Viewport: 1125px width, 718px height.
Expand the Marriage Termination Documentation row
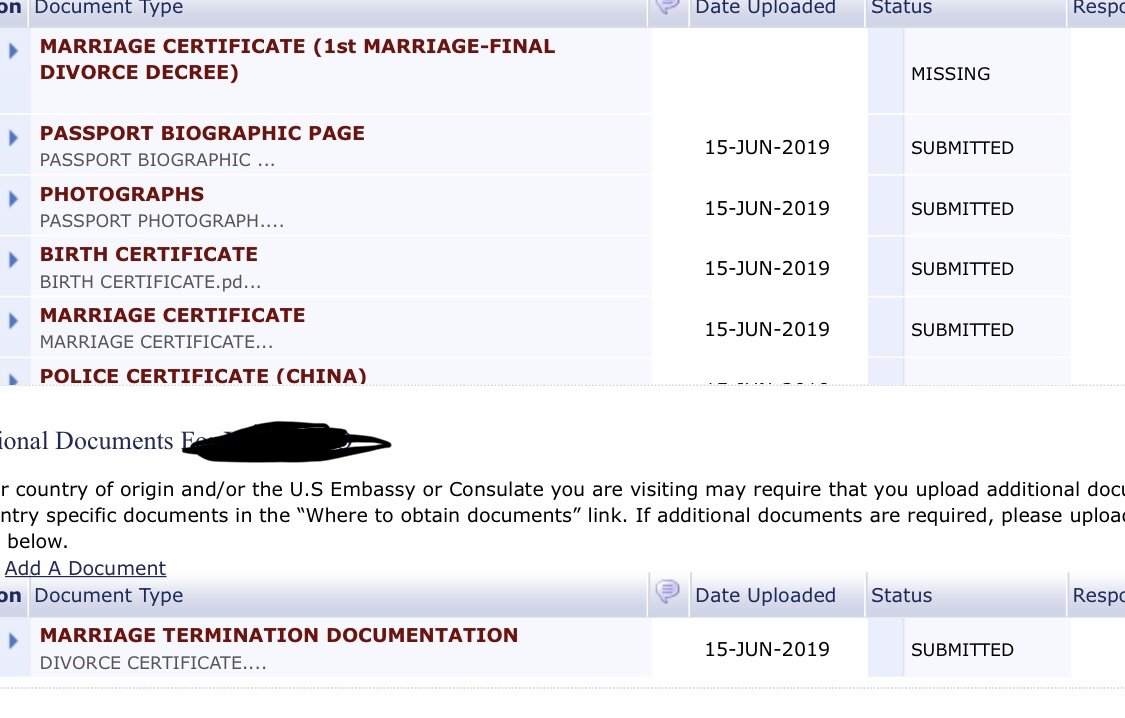pyautogui.click(x=13, y=641)
